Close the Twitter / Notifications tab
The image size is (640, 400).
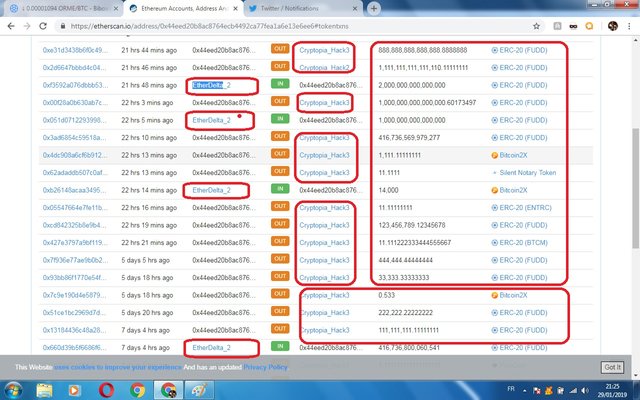click(x=355, y=9)
